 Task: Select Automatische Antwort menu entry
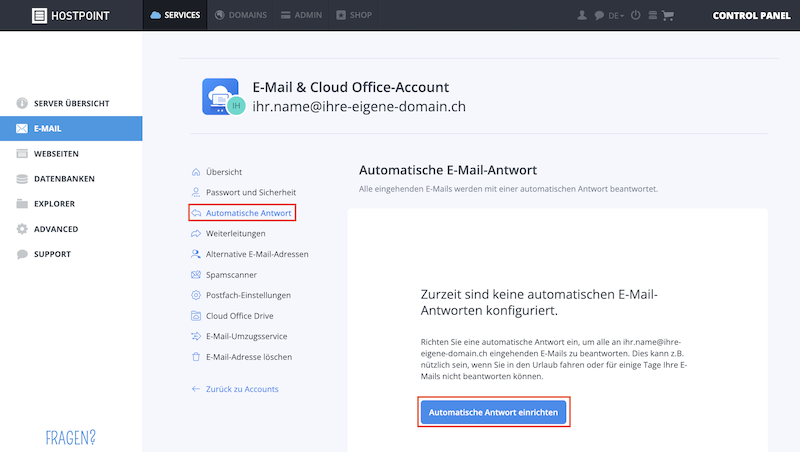[248, 213]
